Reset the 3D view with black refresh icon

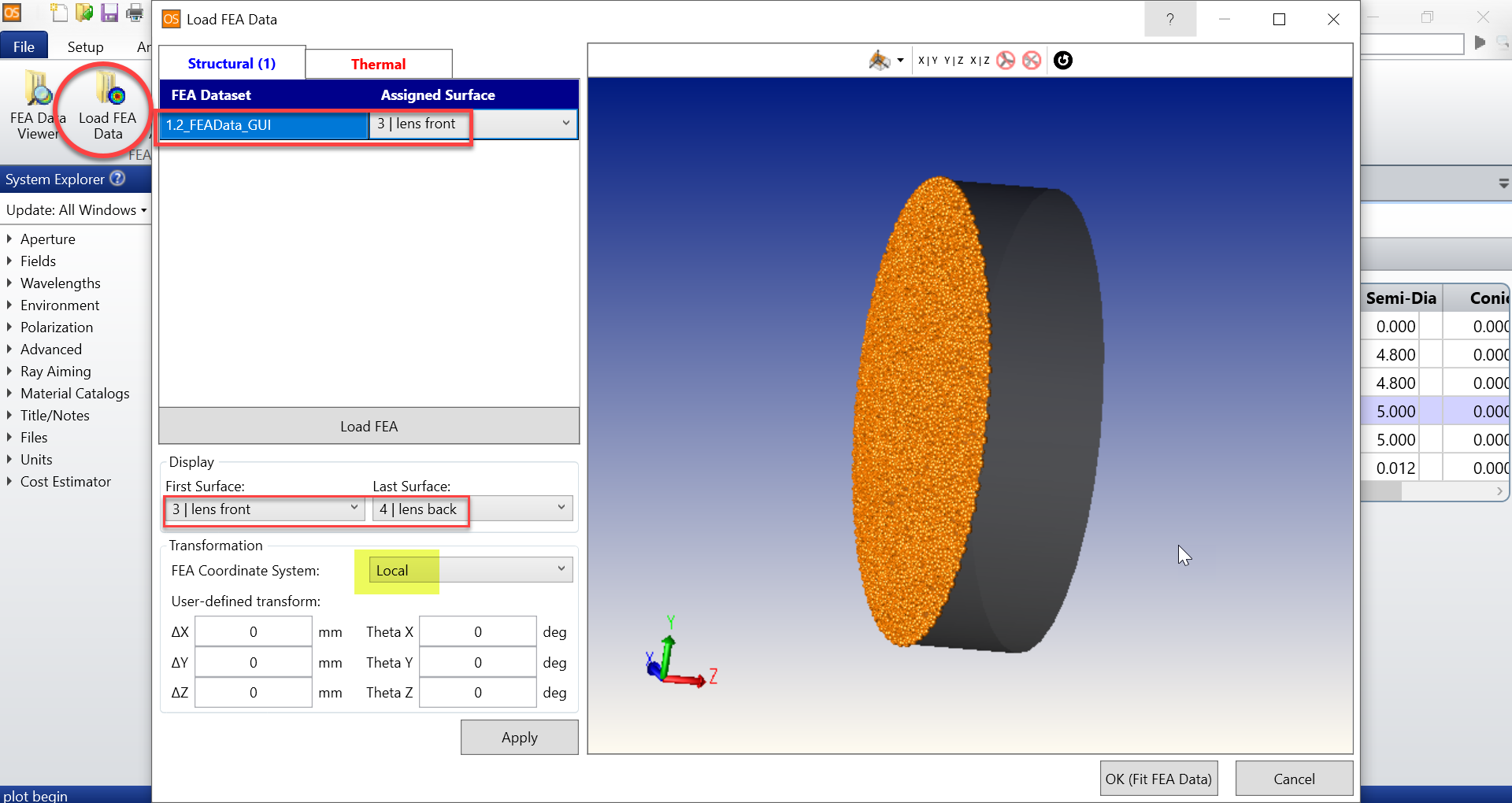(1063, 61)
